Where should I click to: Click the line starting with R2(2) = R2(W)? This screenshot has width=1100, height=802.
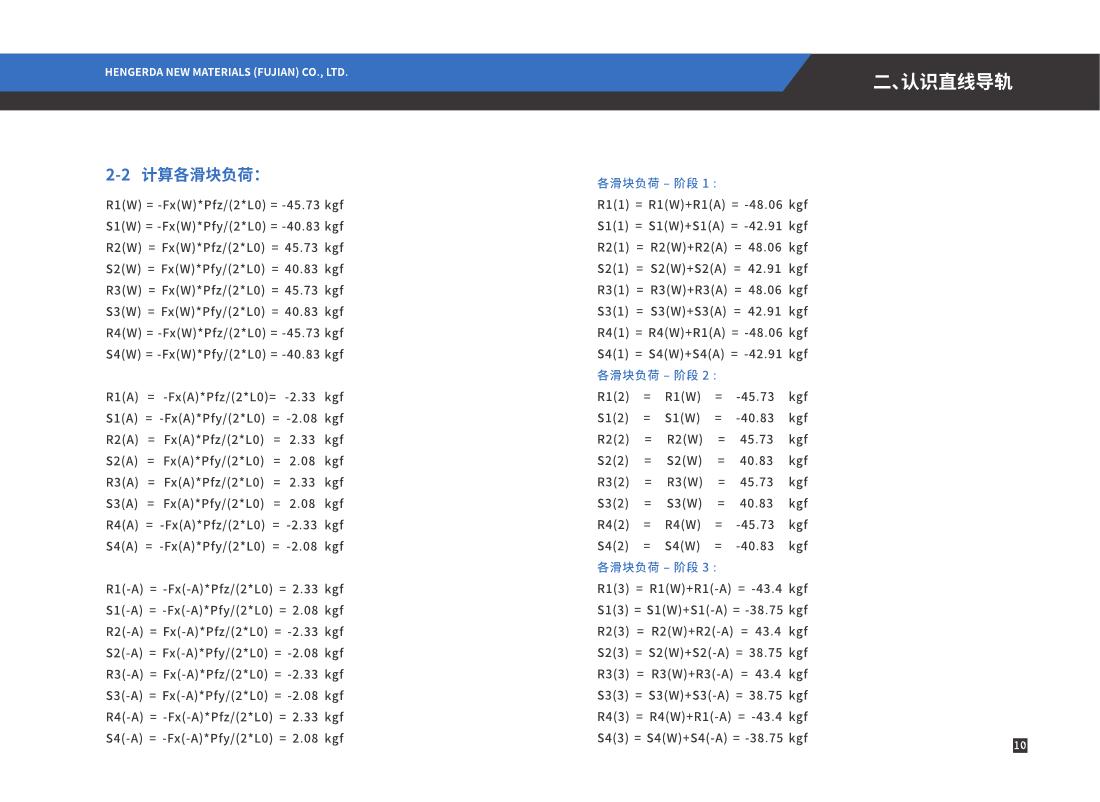click(x=702, y=439)
